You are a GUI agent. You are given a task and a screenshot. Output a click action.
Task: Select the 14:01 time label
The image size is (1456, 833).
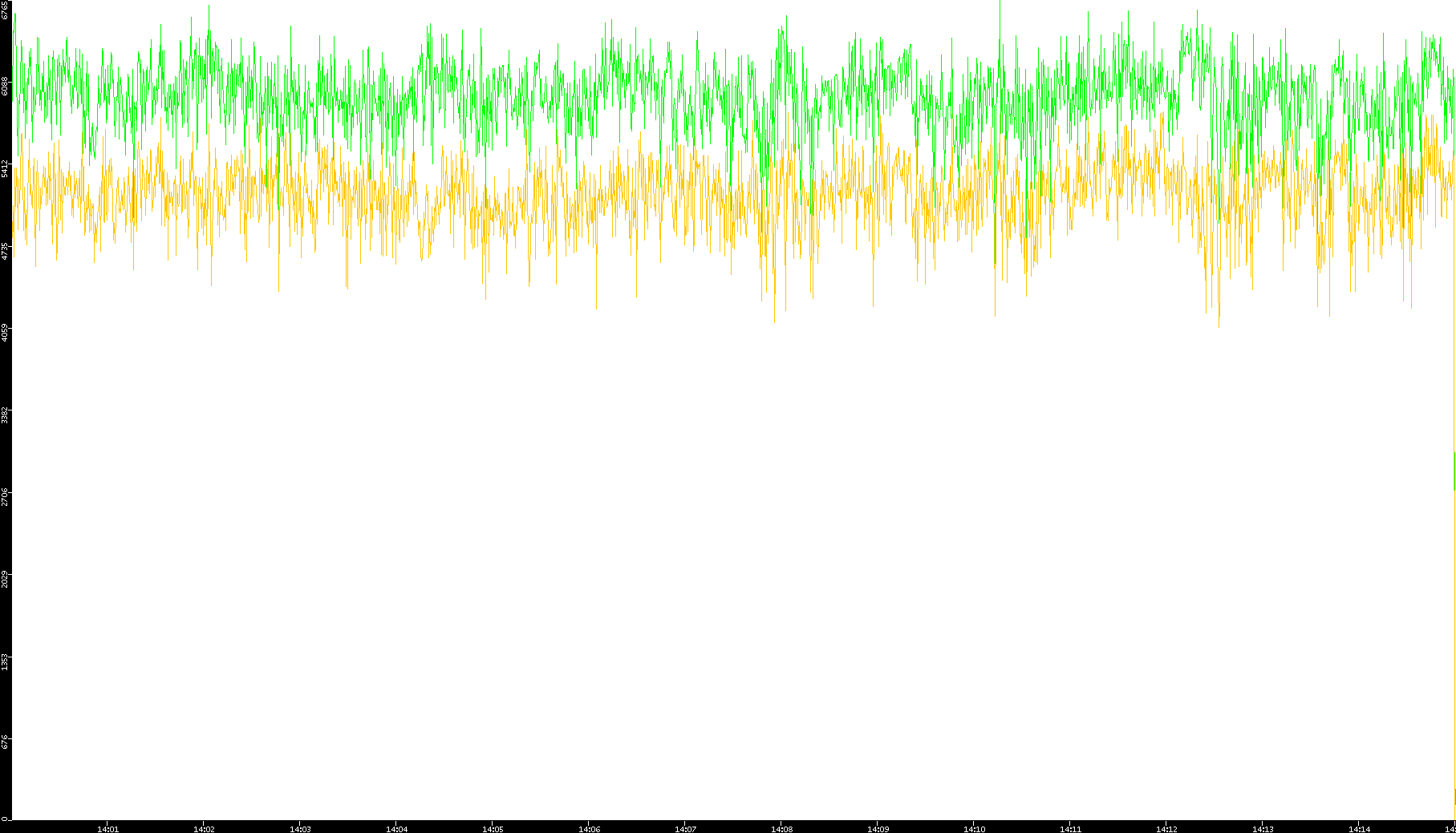(107, 829)
